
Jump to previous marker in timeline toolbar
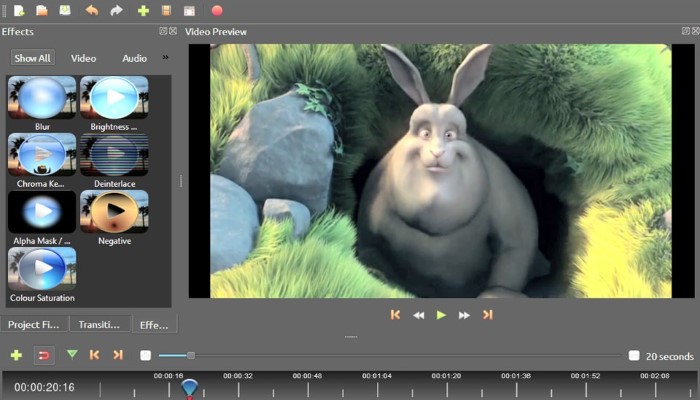[x=94, y=355]
